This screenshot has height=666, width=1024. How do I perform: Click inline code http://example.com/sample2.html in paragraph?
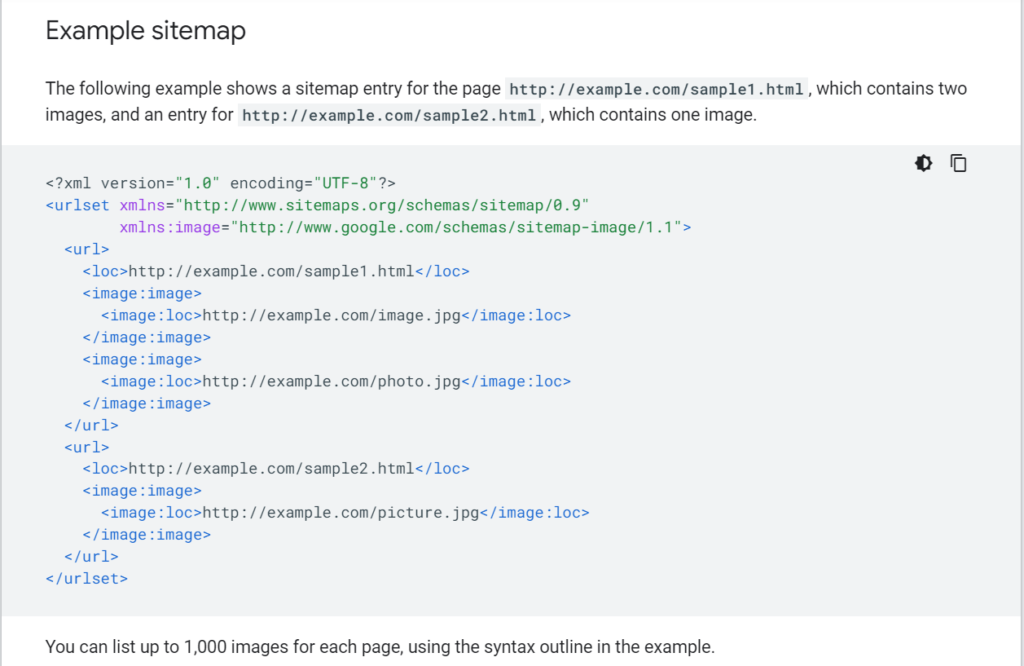(x=389, y=116)
